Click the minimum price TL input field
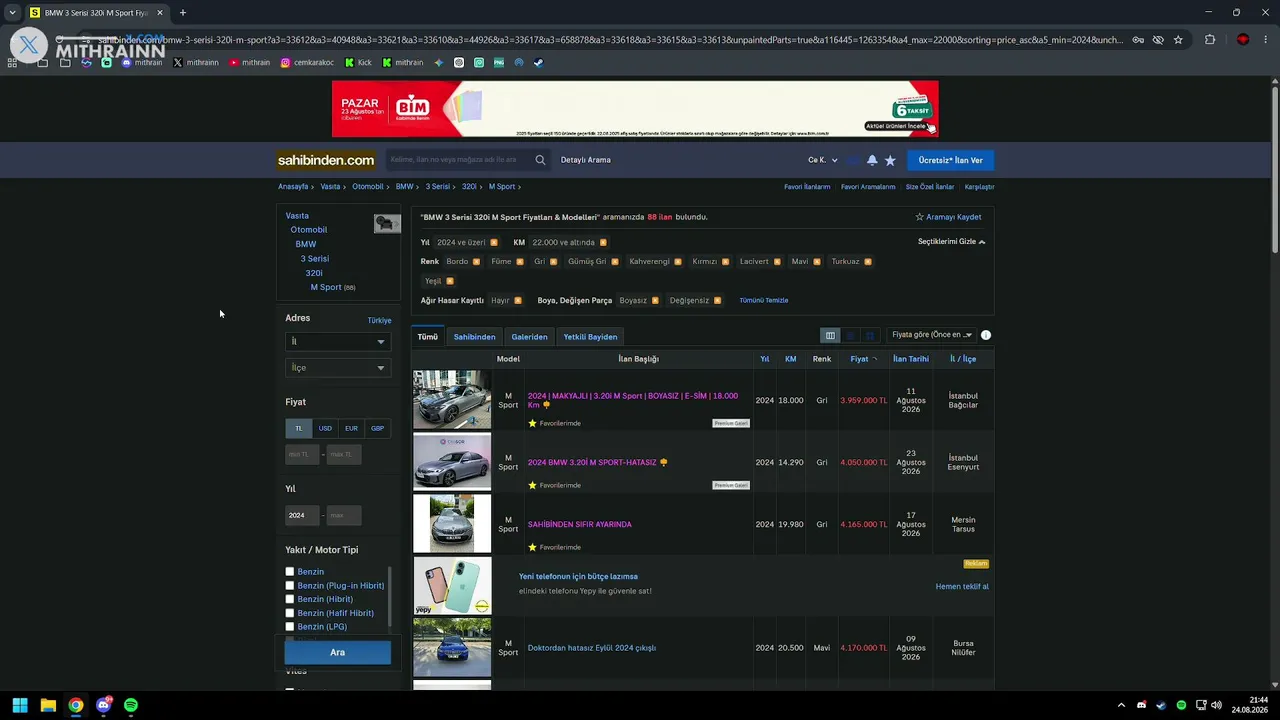1280x720 pixels. 302,454
